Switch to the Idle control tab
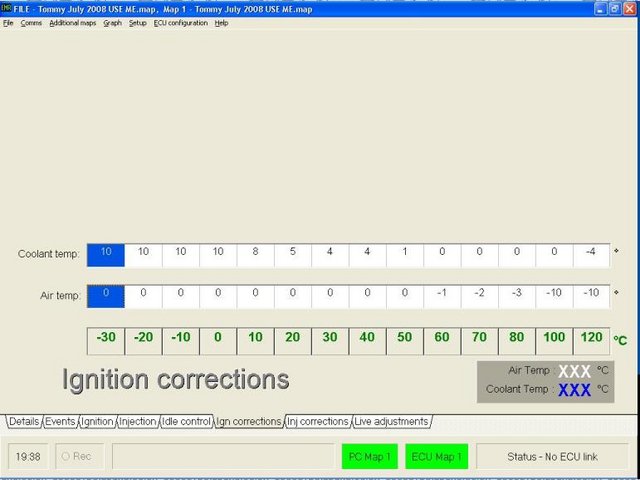Image resolution: width=640 pixels, height=480 pixels. pyautogui.click(x=186, y=421)
